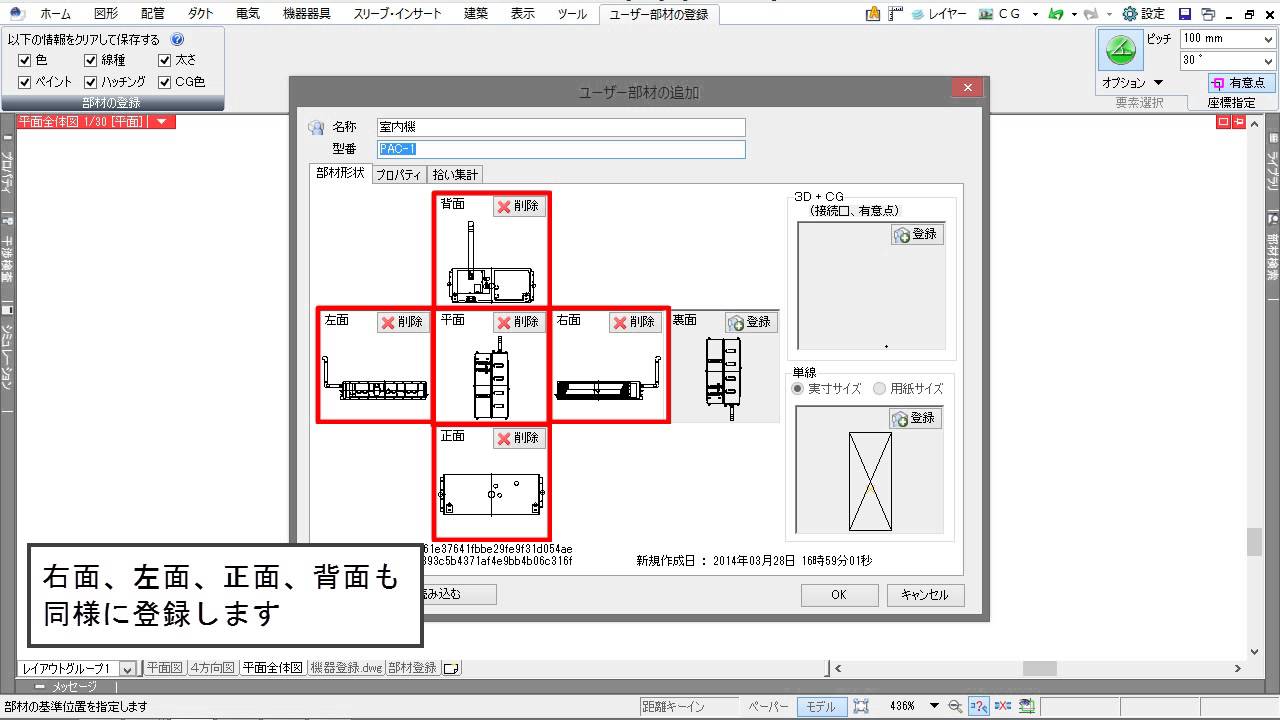
Task: Click the green undo arrow
Action: coord(1056,14)
